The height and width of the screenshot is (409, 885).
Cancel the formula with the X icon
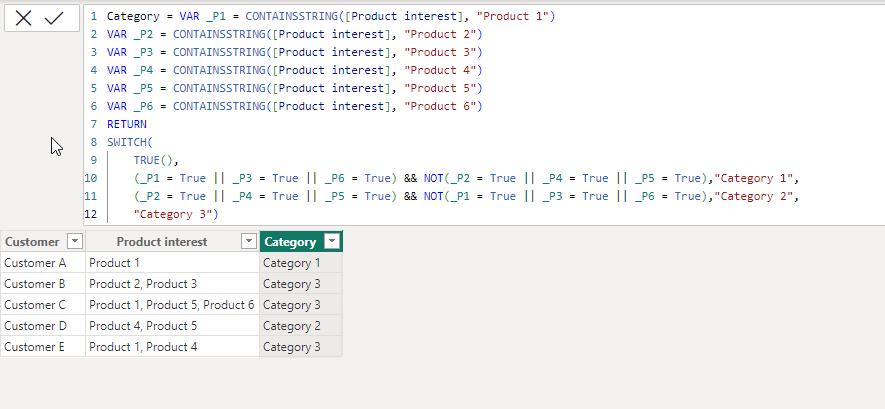point(23,19)
